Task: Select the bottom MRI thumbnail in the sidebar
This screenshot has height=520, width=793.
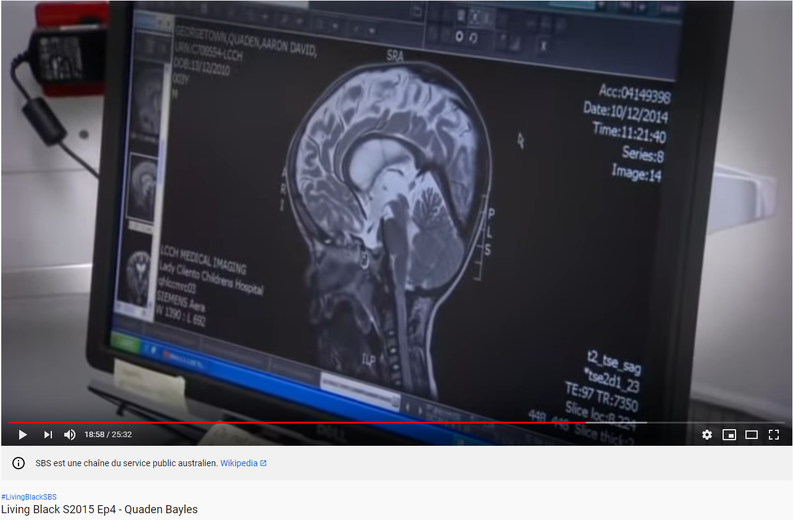Action: pyautogui.click(x=135, y=275)
